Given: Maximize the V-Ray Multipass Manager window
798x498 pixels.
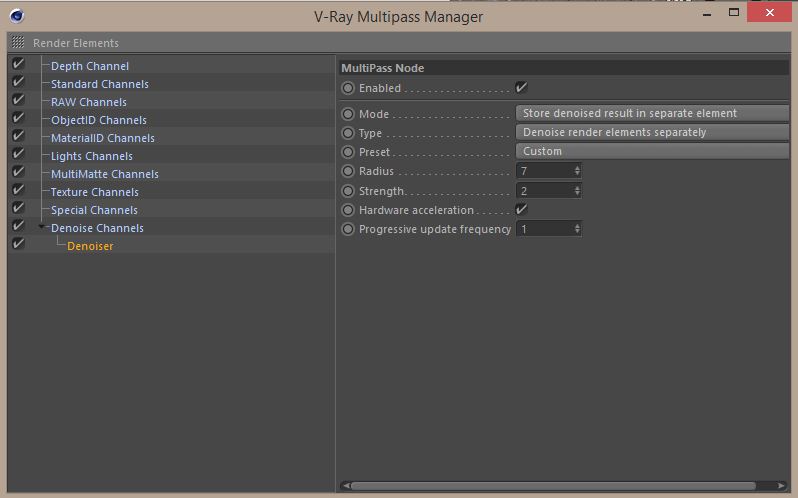Looking at the screenshot, I should (734, 12).
